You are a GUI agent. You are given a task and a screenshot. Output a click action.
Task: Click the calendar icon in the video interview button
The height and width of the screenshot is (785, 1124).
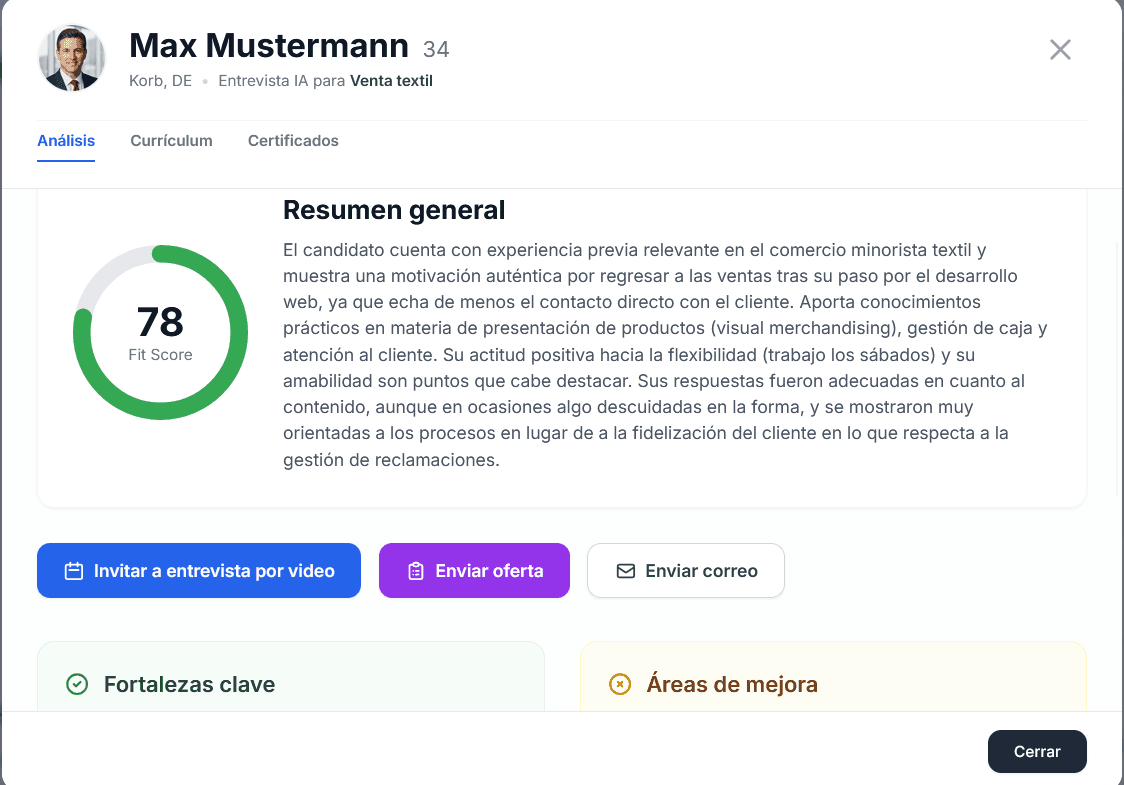(x=74, y=571)
